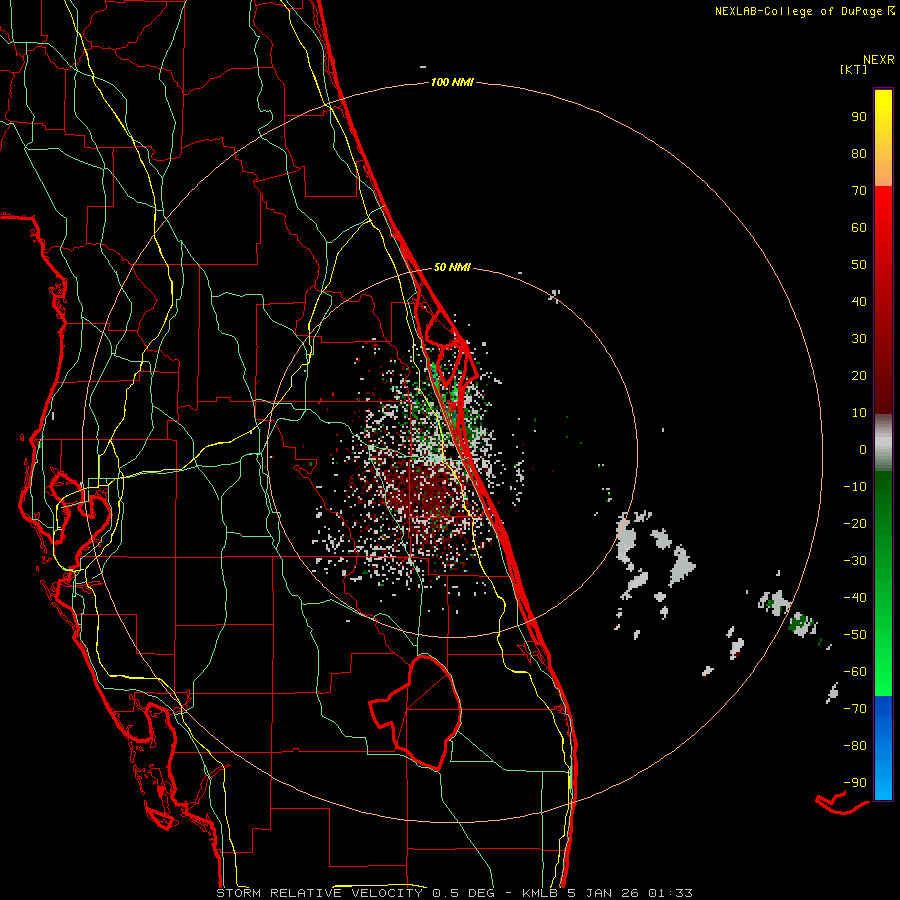The image size is (900, 900).
Task: Pick the yellow-orange segment of color bar
Action: (883, 138)
